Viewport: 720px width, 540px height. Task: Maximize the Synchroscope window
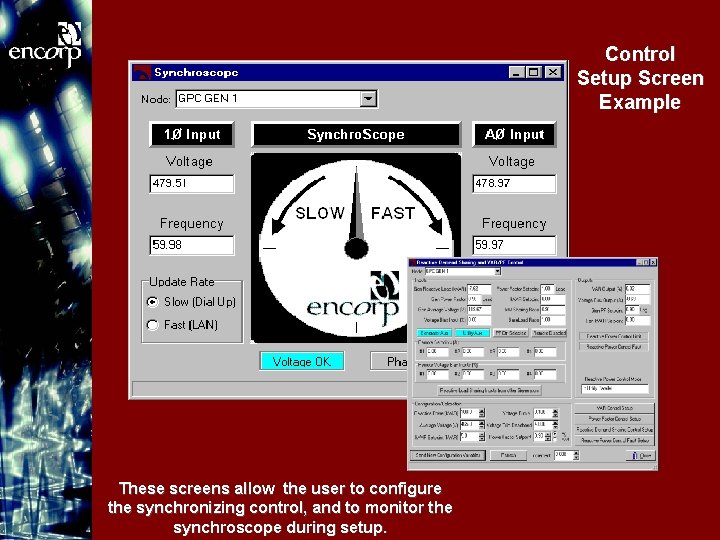coord(534,73)
